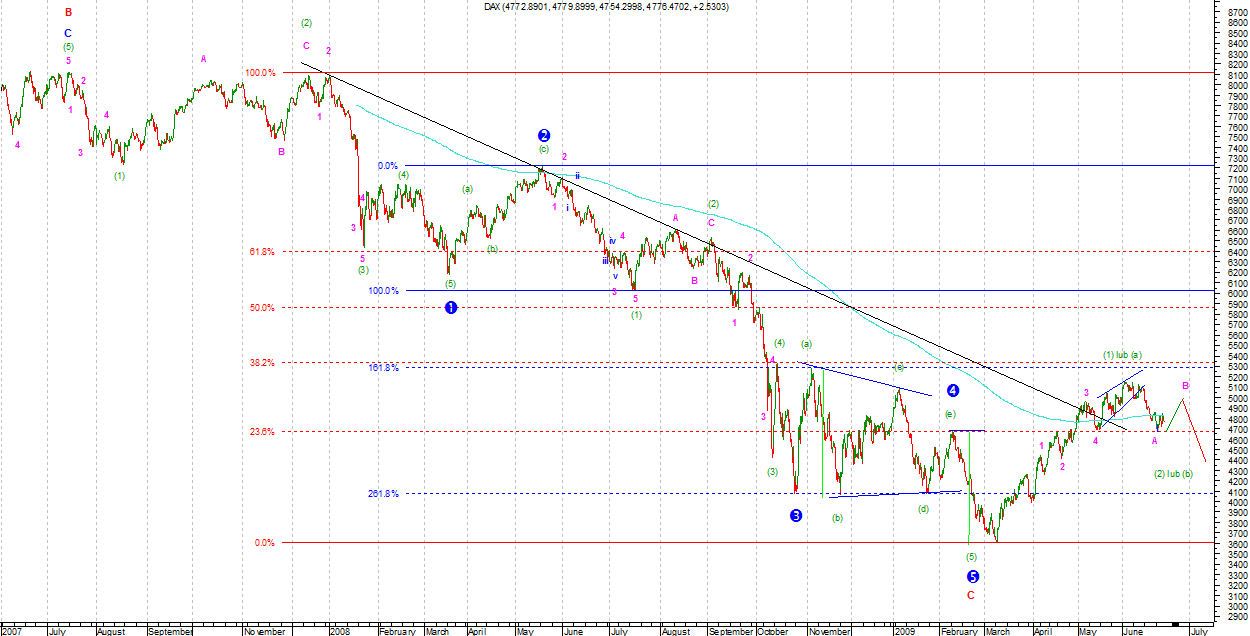Select the "(2) lub (b)" wave annotation
This screenshot has height=636, width=1250.
[x=1173, y=474]
